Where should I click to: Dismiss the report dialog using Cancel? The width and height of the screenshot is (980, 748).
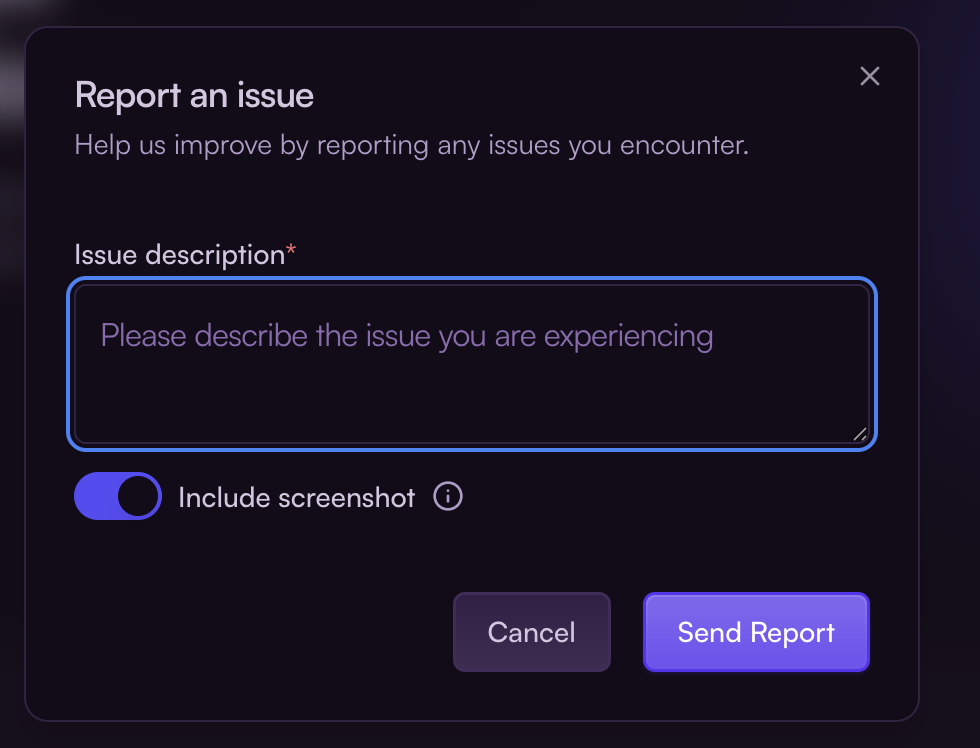pyautogui.click(x=531, y=632)
